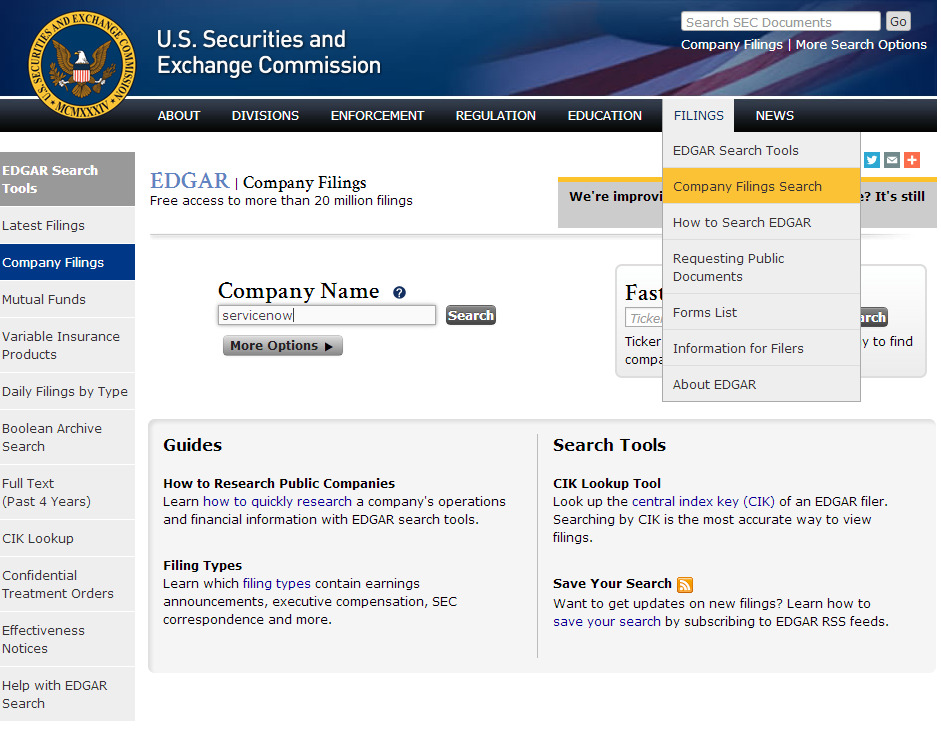Viewport: 941px width, 736px height.
Task: Focus the Search SEC Documents box
Action: pyautogui.click(x=780, y=22)
